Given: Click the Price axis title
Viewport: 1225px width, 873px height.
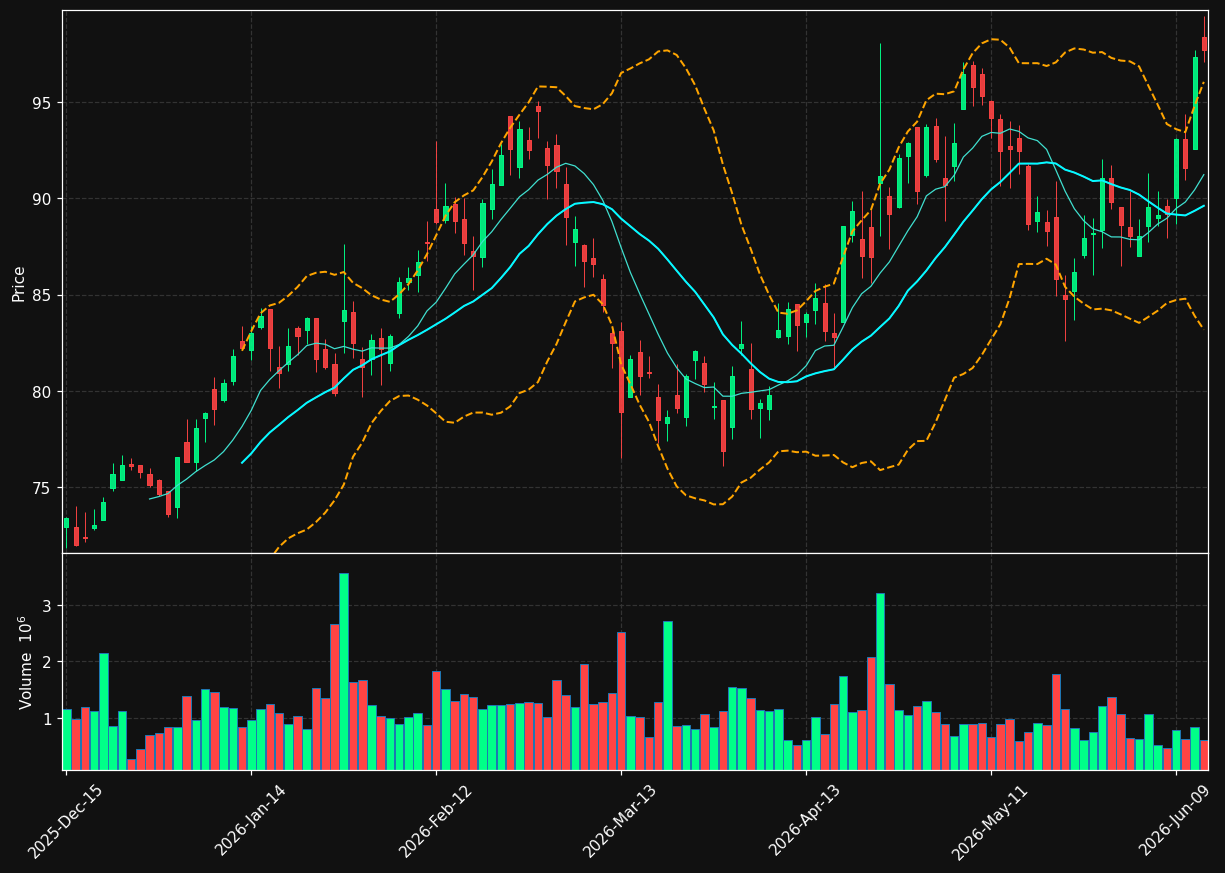Looking at the screenshot, I should pos(19,282).
